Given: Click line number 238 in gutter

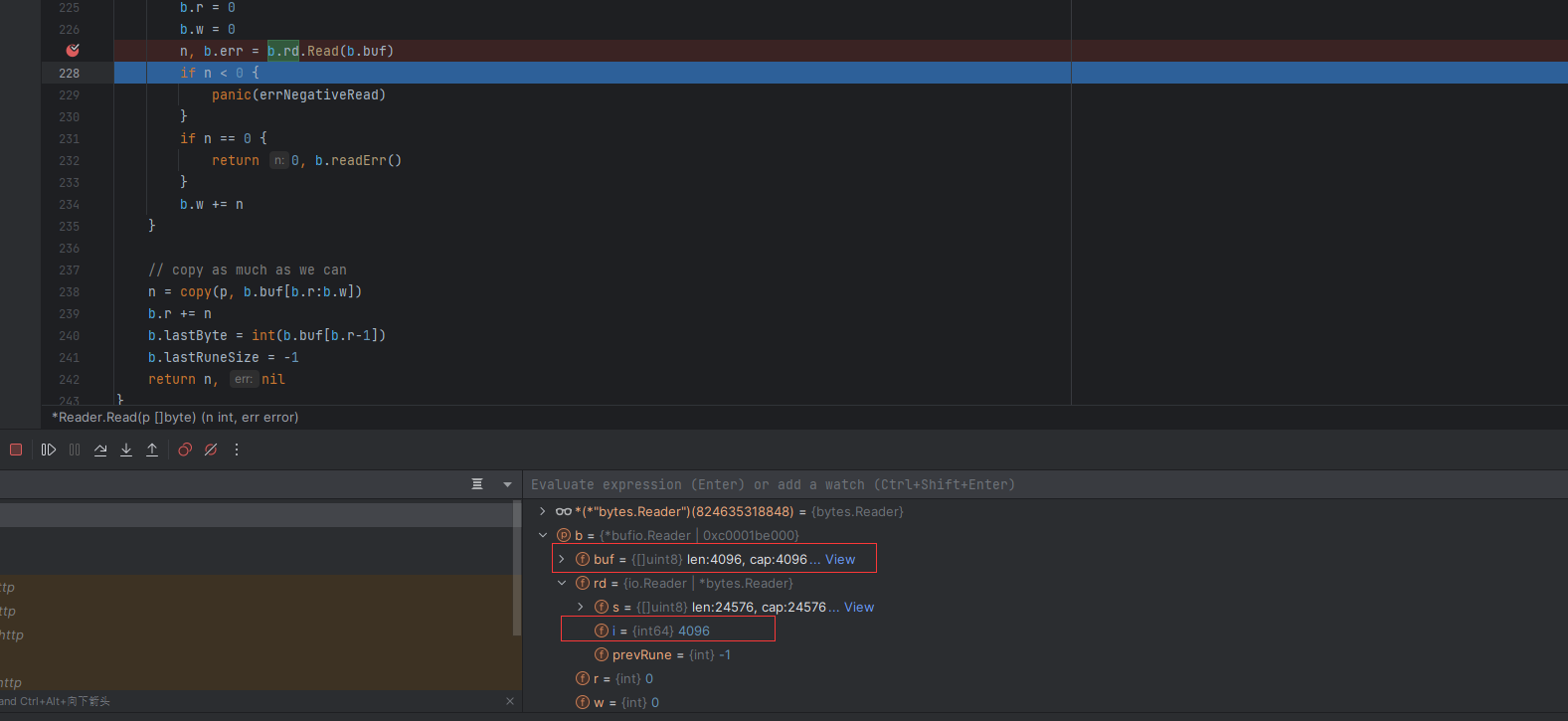Looking at the screenshot, I should click(69, 291).
